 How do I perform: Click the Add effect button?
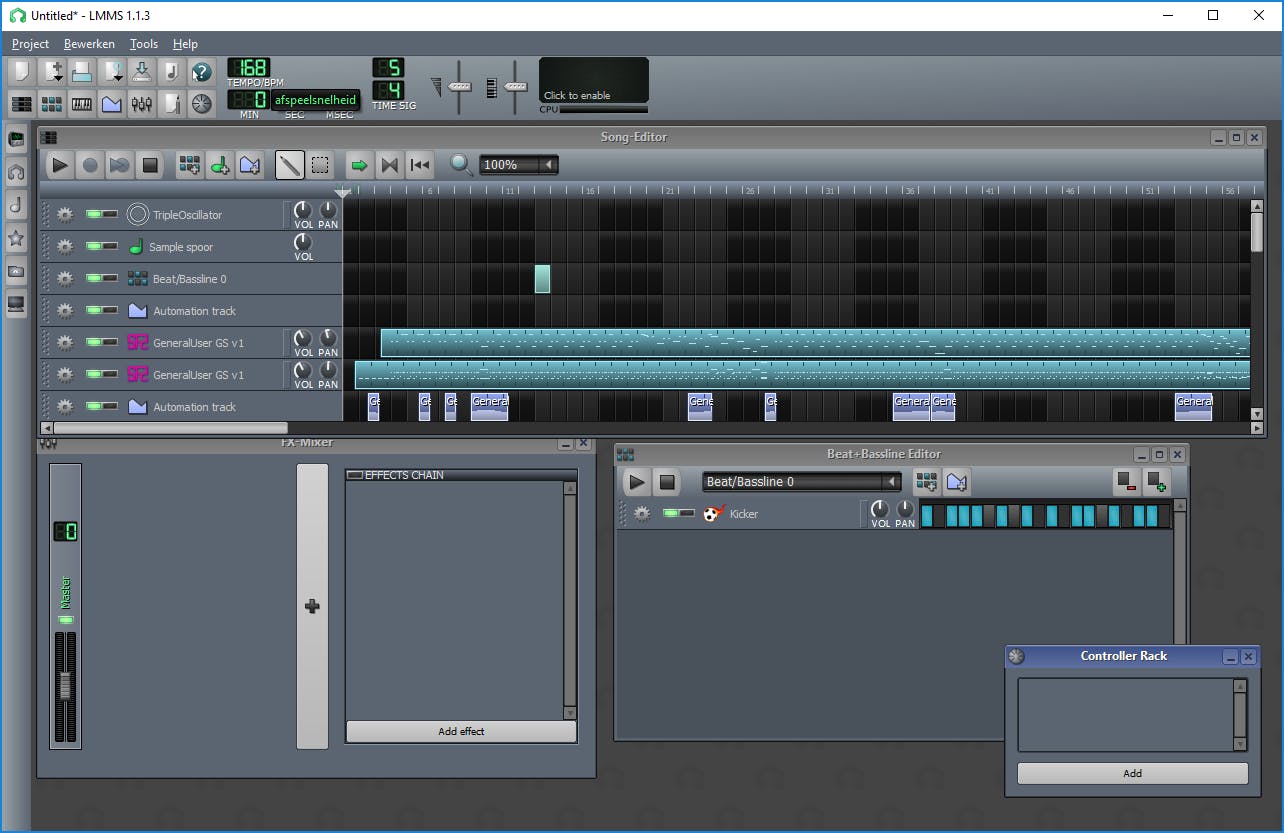(x=461, y=732)
